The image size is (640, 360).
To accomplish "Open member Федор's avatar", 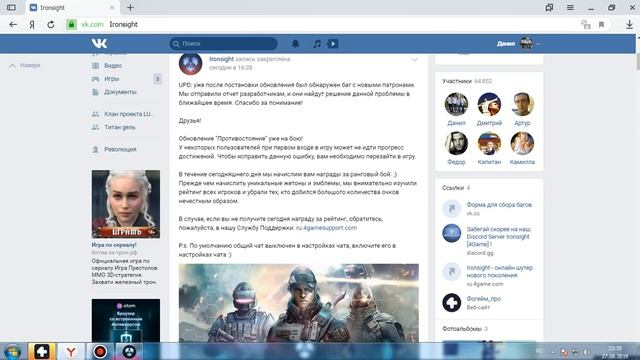I will click(456, 143).
